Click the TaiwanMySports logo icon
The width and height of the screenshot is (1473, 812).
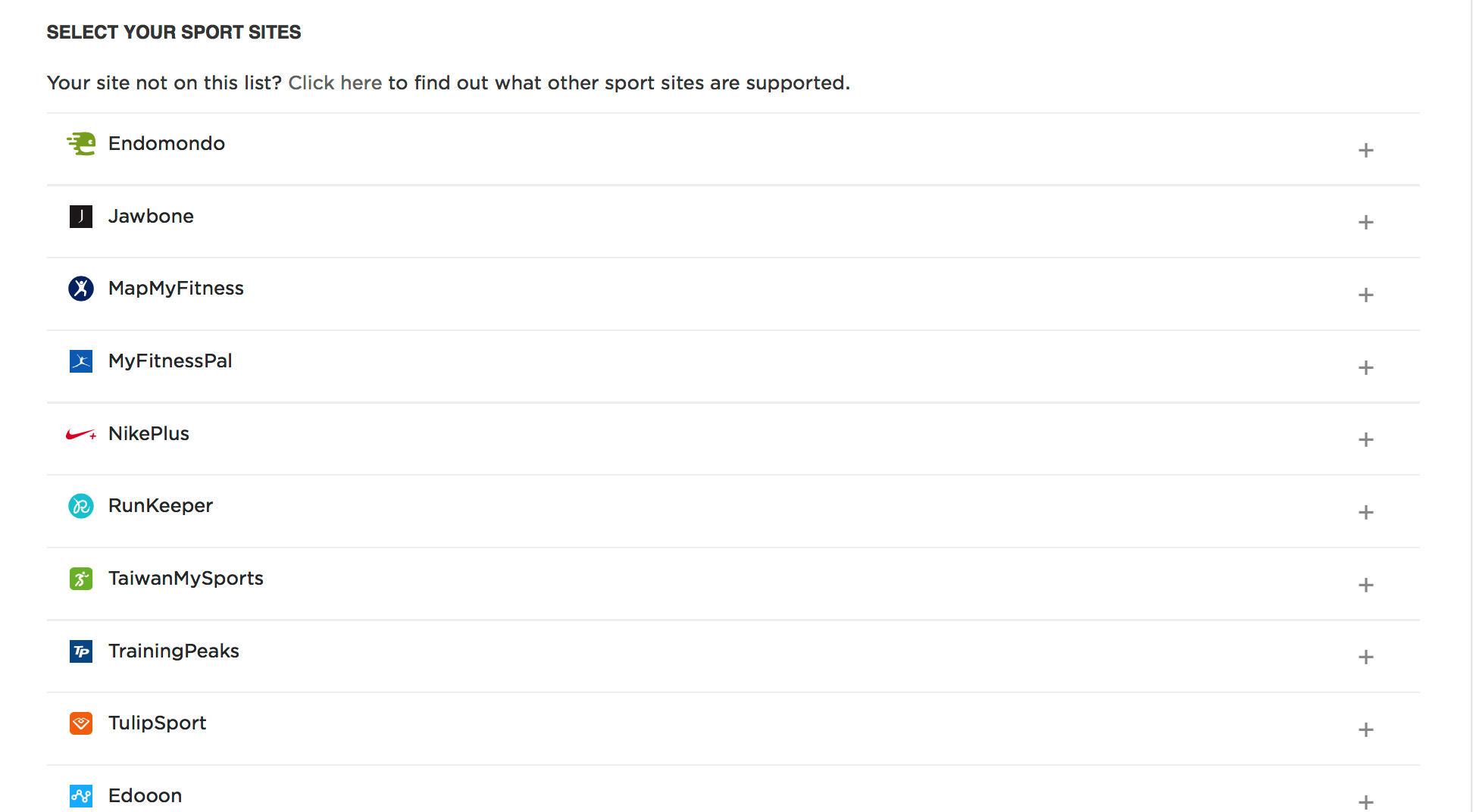(81, 579)
